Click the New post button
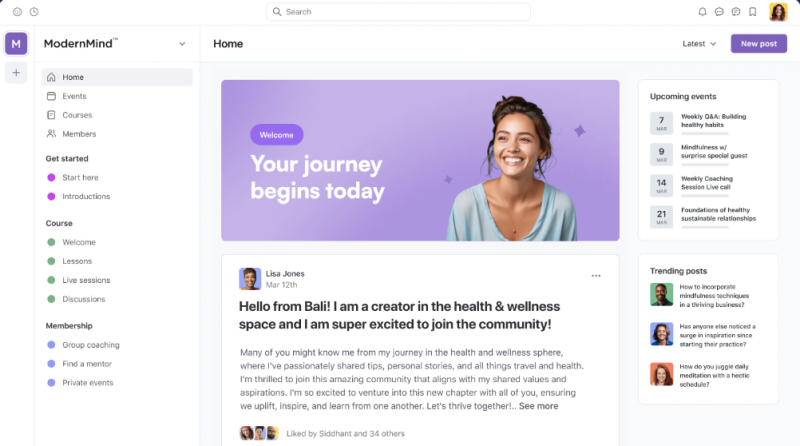 [x=759, y=44]
